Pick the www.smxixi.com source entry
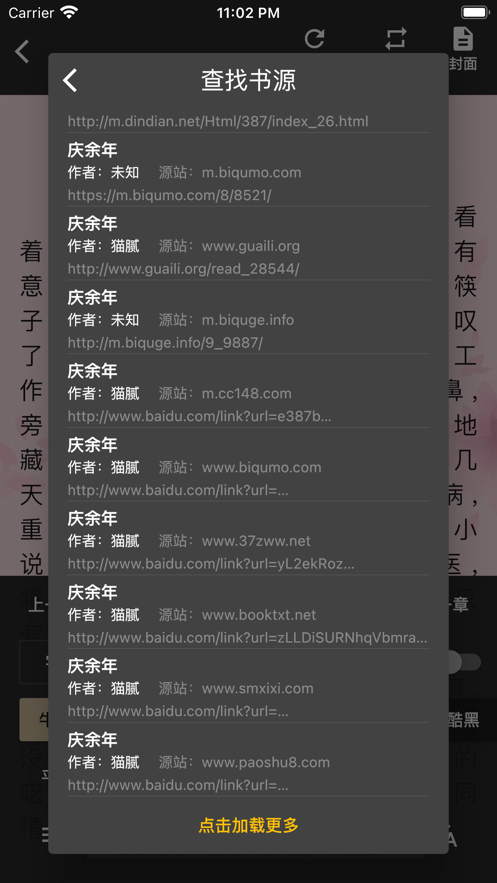 point(248,687)
